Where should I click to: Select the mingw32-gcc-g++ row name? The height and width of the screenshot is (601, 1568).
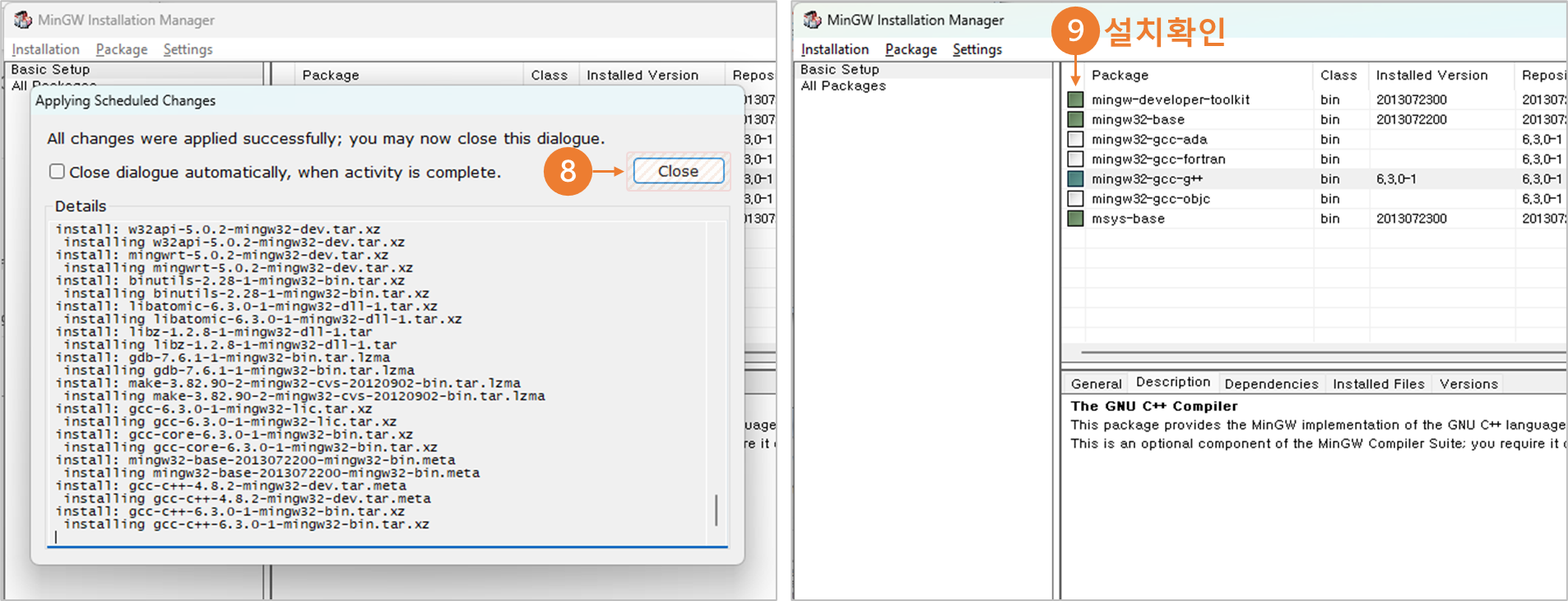click(x=1147, y=178)
